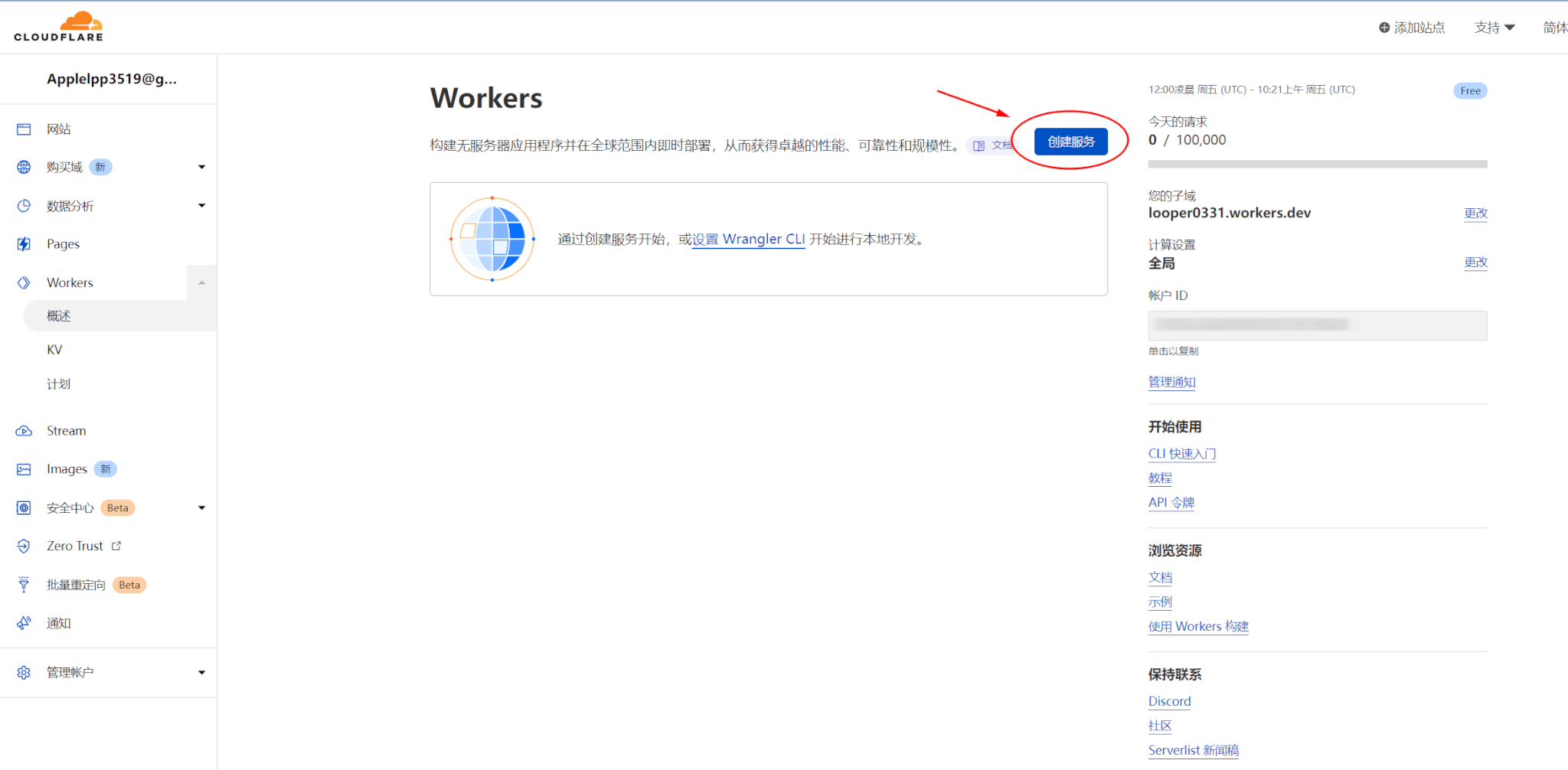Click the 网站 window icon in sidebar
Viewport: 1568px width, 770px height.
pyautogui.click(x=24, y=129)
